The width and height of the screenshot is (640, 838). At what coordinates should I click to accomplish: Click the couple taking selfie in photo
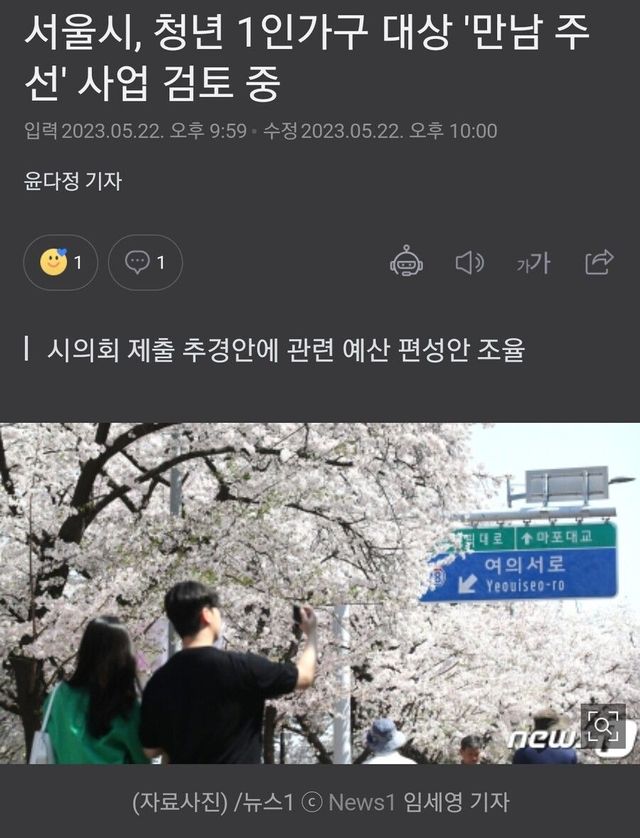coord(176,674)
